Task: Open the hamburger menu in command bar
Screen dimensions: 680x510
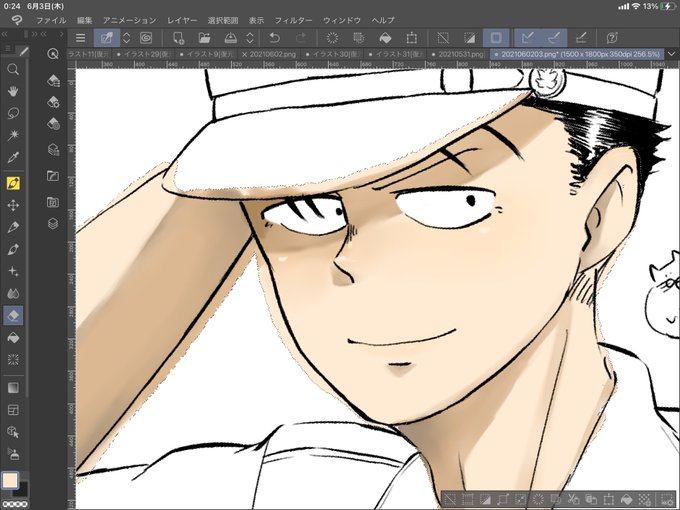Action: [80, 38]
